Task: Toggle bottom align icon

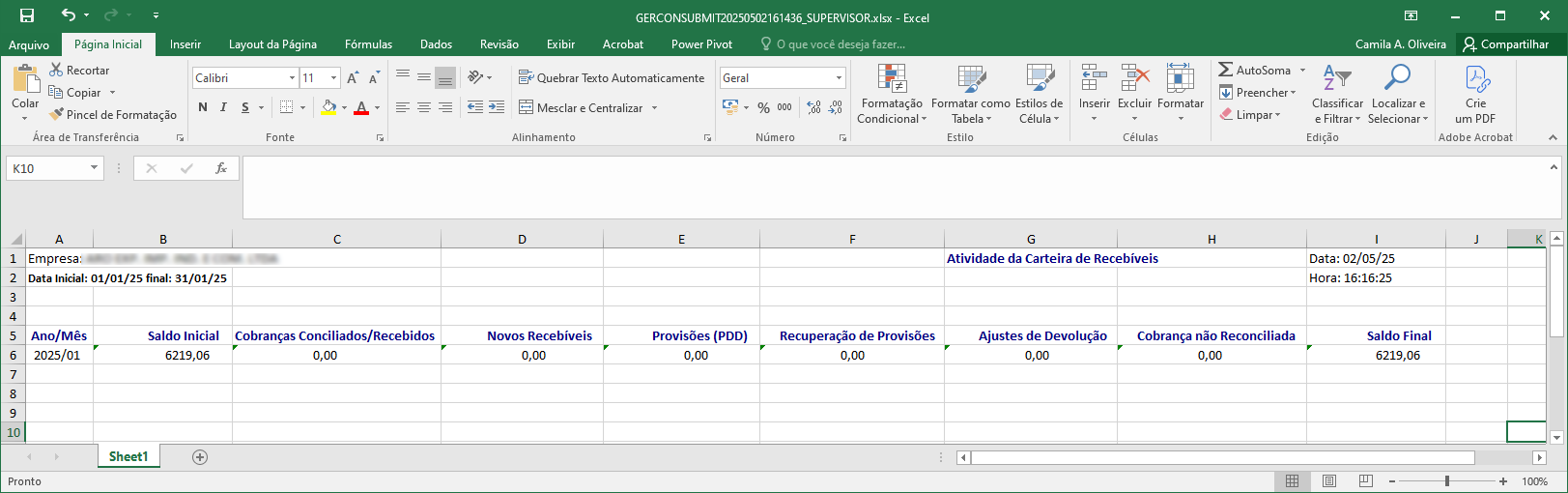Action: tap(445, 78)
